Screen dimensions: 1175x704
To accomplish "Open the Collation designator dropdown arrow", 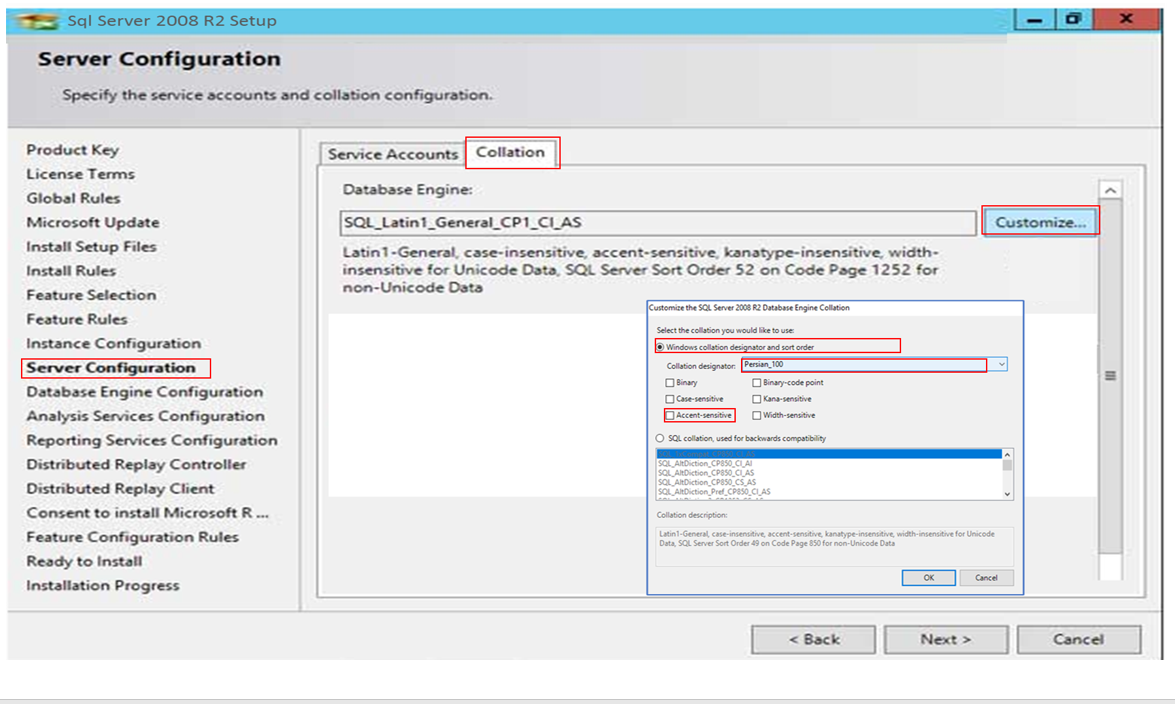I will 1001,364.
